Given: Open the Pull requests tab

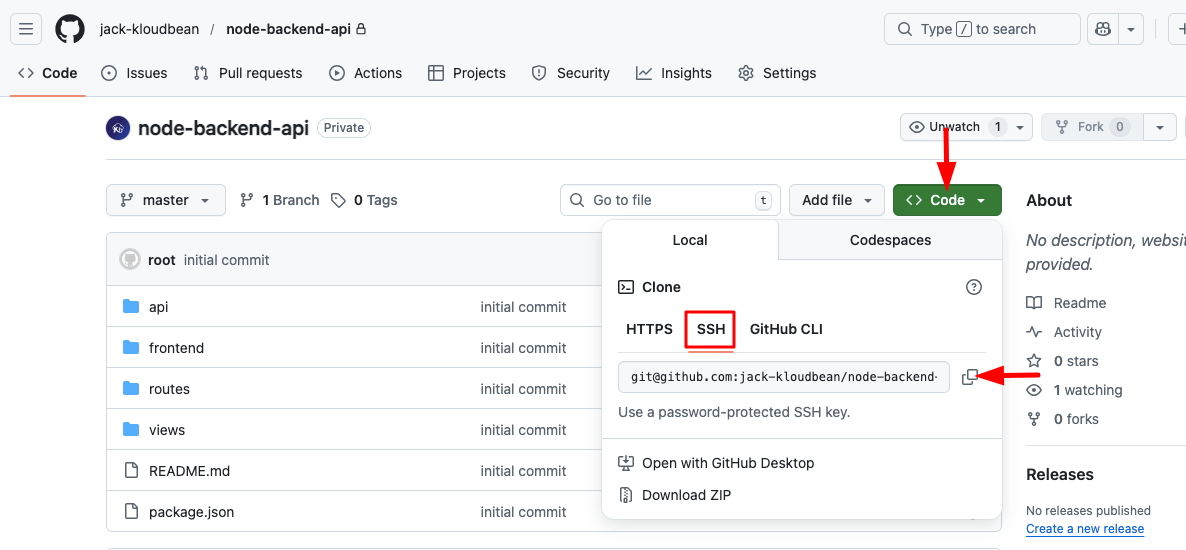Looking at the screenshot, I should click(x=248, y=73).
